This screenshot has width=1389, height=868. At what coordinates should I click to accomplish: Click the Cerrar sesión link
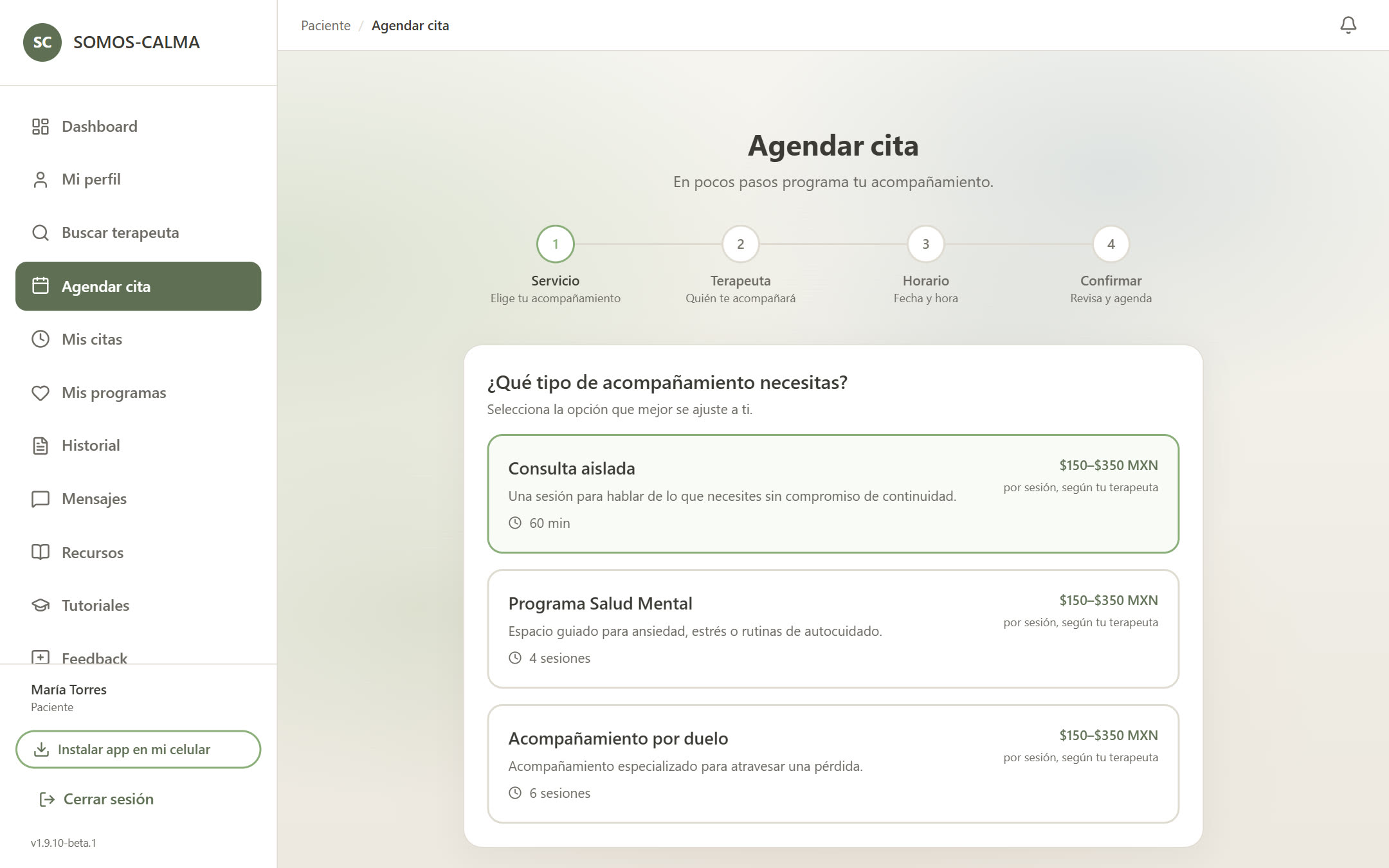[96, 799]
